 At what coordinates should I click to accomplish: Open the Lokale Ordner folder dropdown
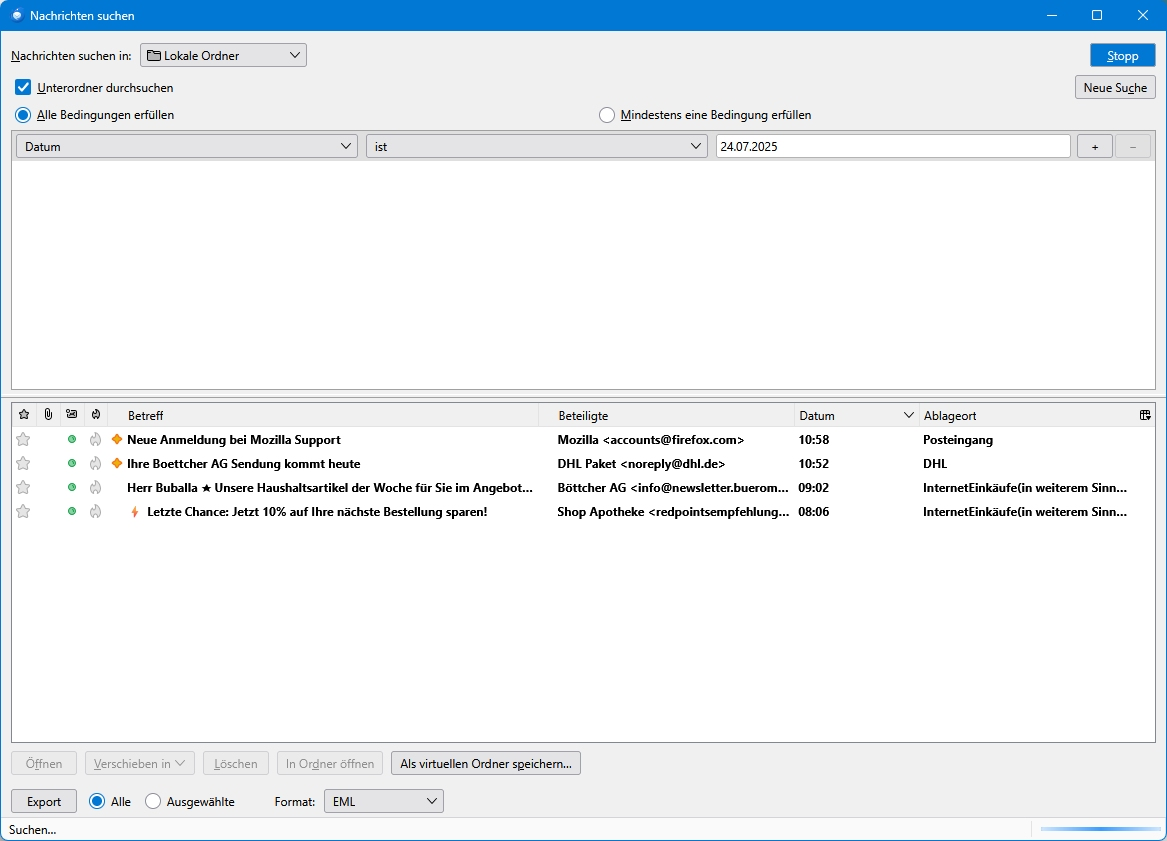tap(223, 56)
